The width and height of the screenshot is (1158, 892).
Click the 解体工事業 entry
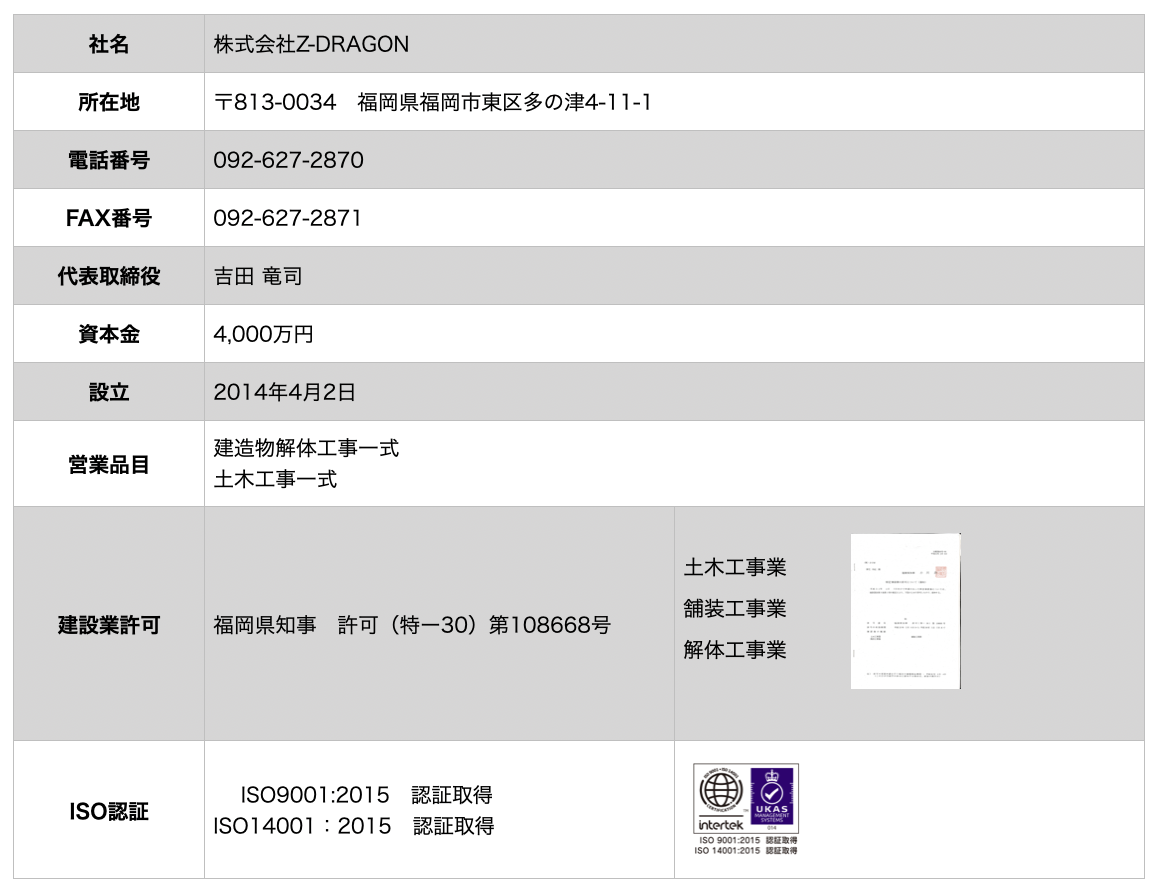[x=735, y=650]
